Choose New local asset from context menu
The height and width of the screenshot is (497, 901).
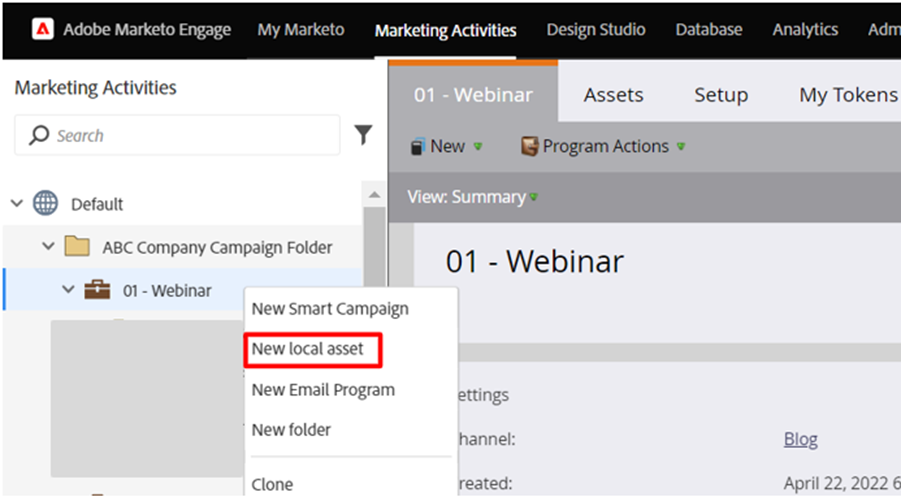point(307,349)
